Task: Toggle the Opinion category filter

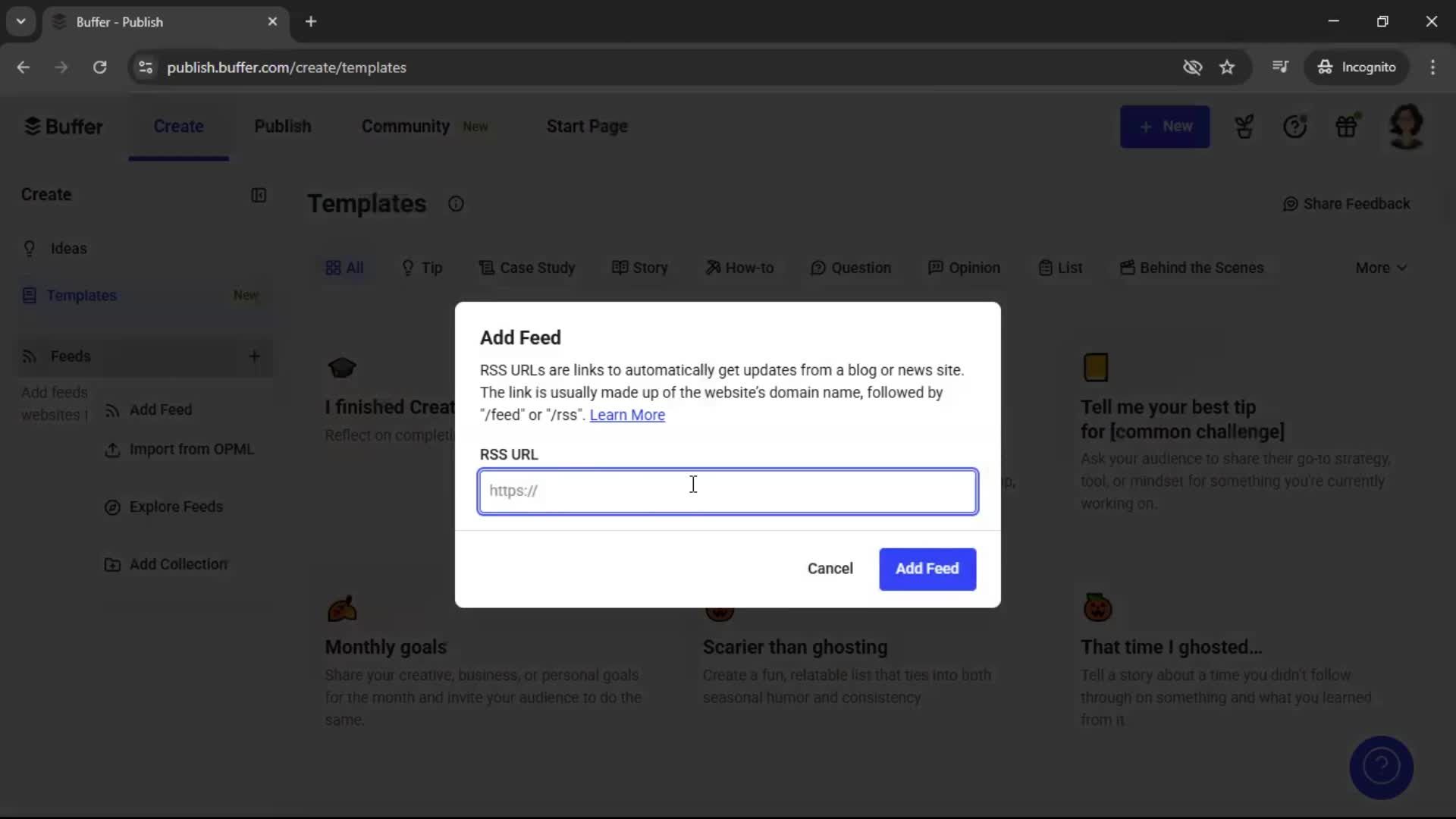Action: click(964, 268)
